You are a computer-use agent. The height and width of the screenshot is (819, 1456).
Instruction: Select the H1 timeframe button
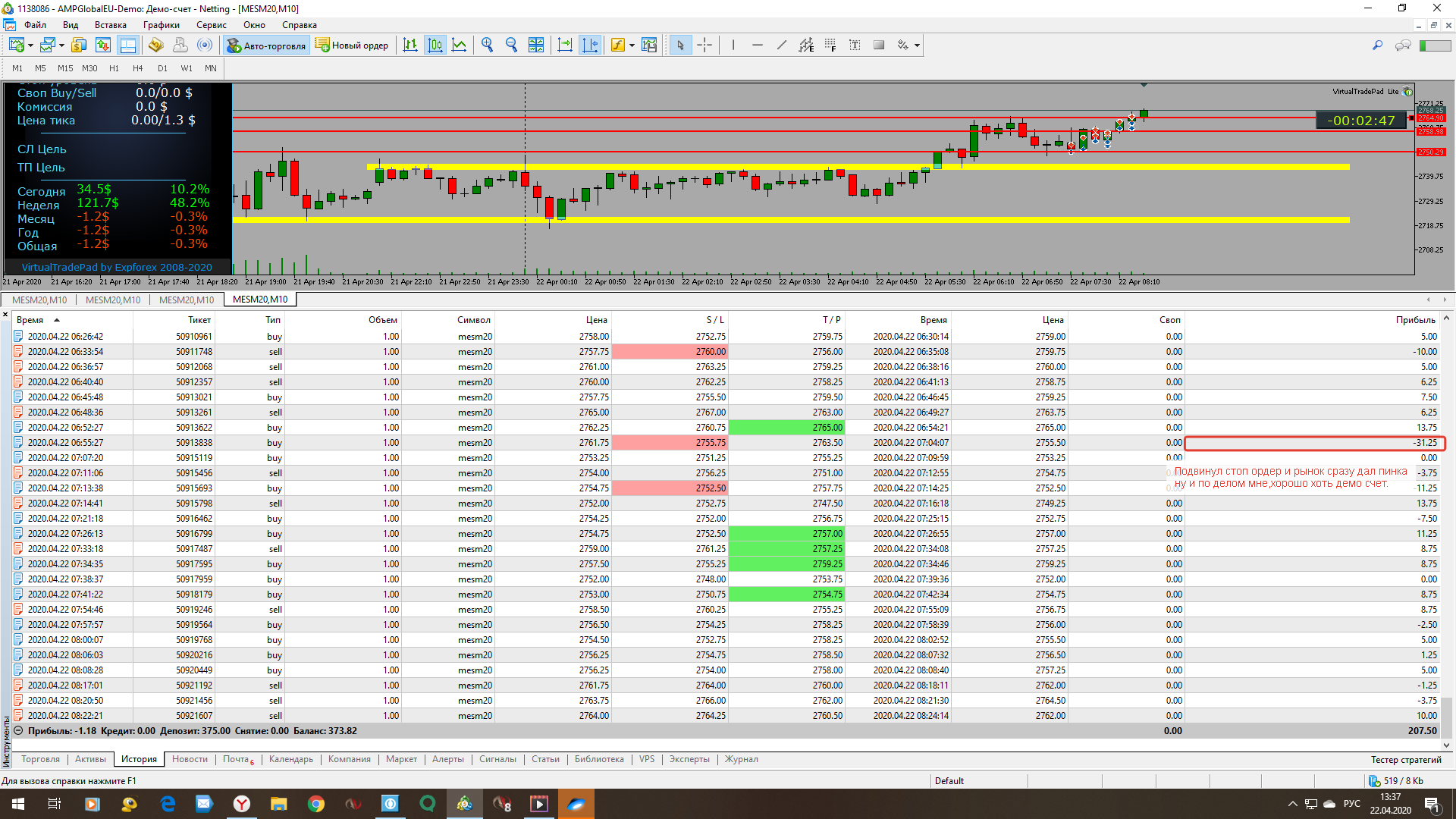[x=114, y=68]
